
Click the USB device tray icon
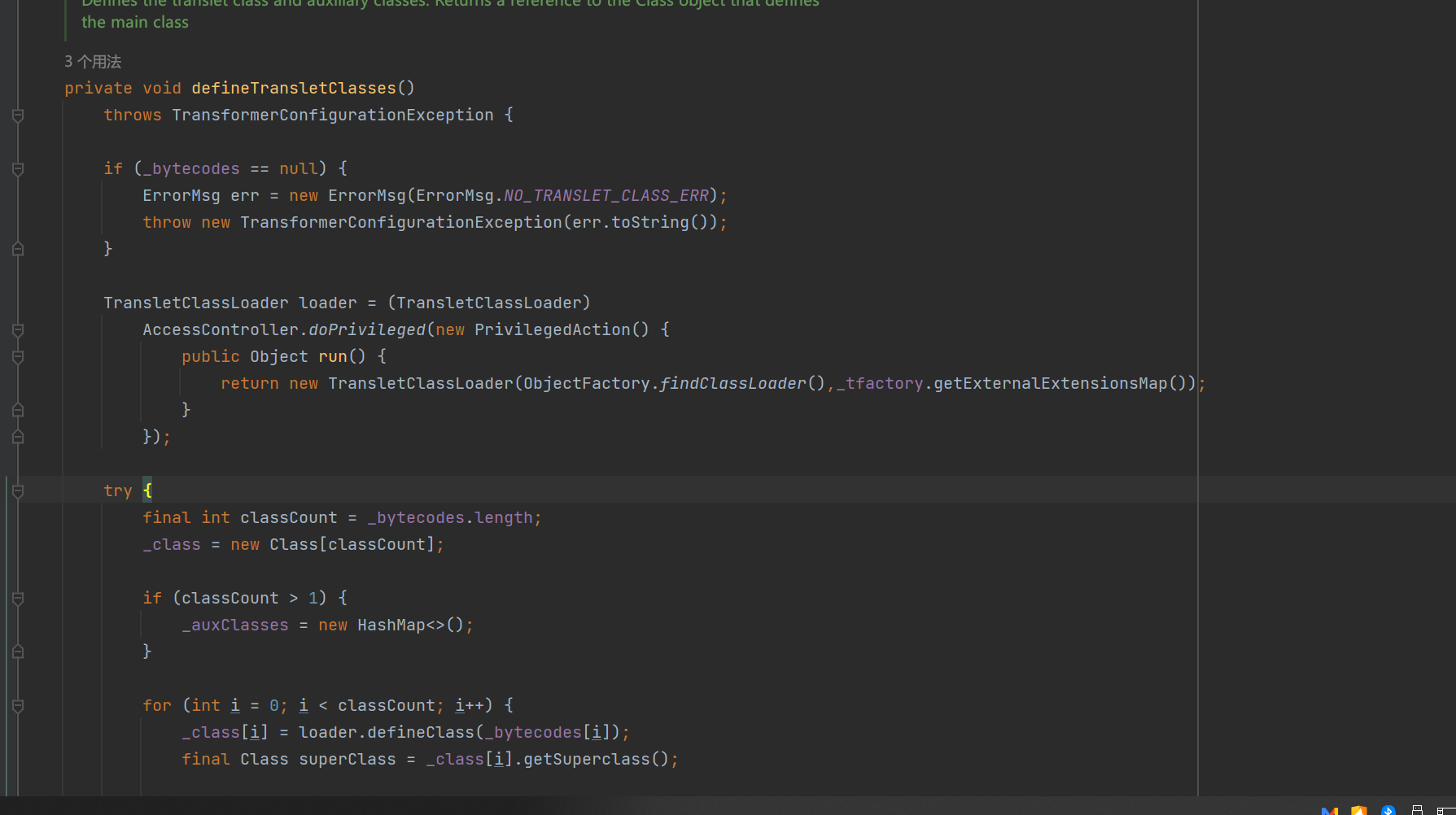(1417, 810)
